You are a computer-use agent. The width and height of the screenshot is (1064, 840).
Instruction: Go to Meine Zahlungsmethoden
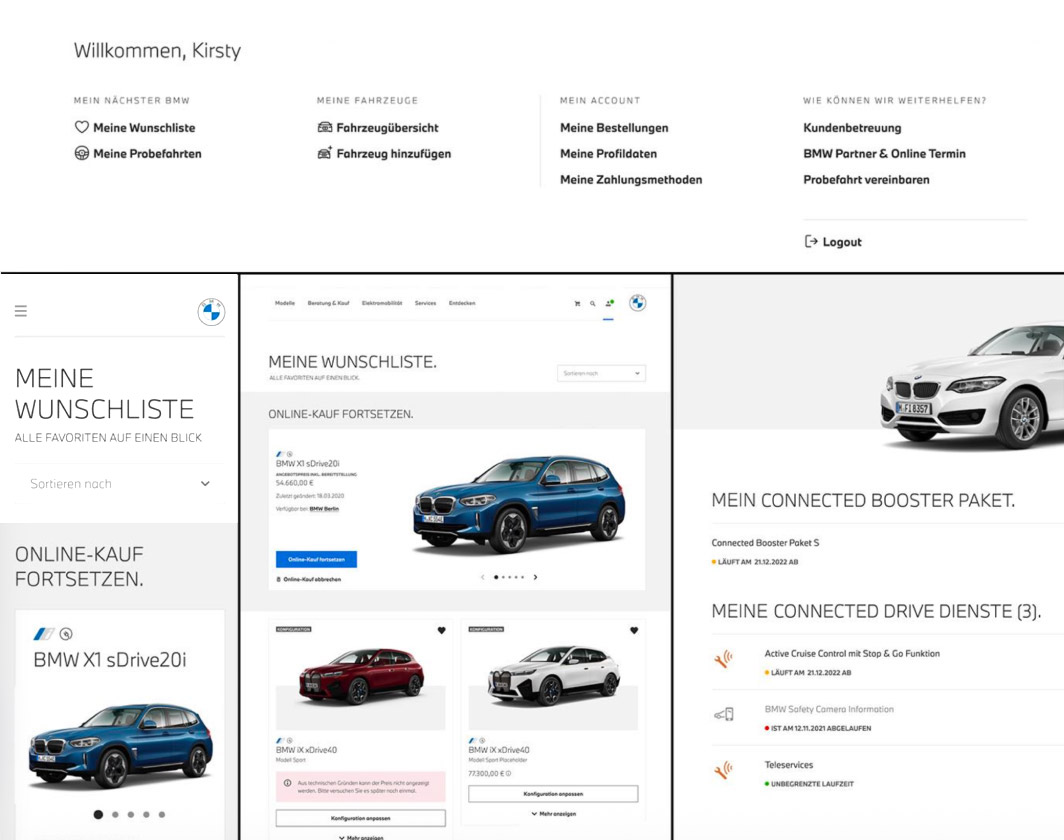pos(631,180)
